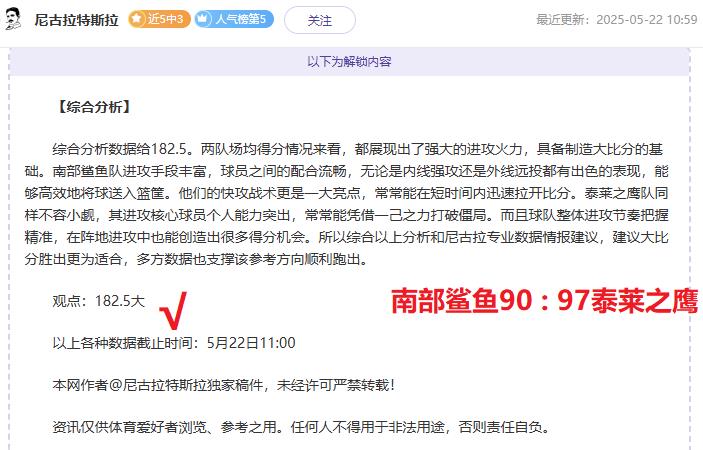
Task: Click the red checkmark icon
Action: [173, 310]
